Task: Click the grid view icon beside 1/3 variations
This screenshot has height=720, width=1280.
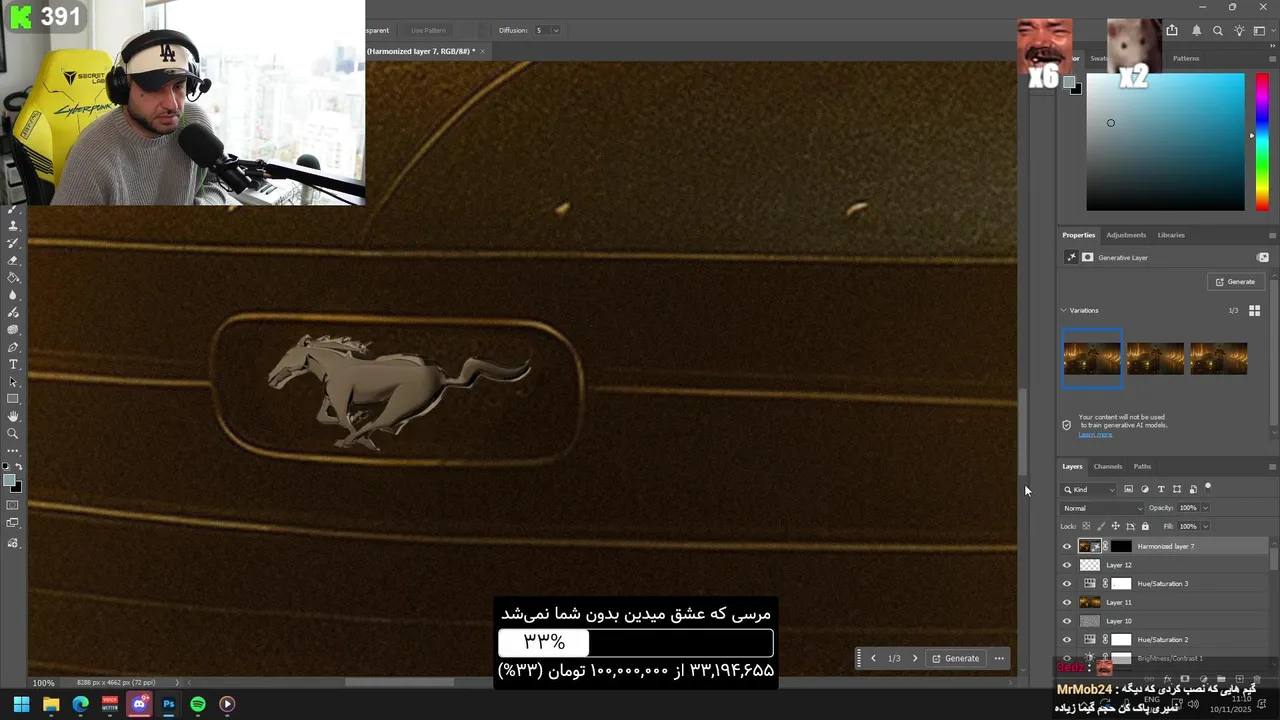Action: coord(1254,310)
